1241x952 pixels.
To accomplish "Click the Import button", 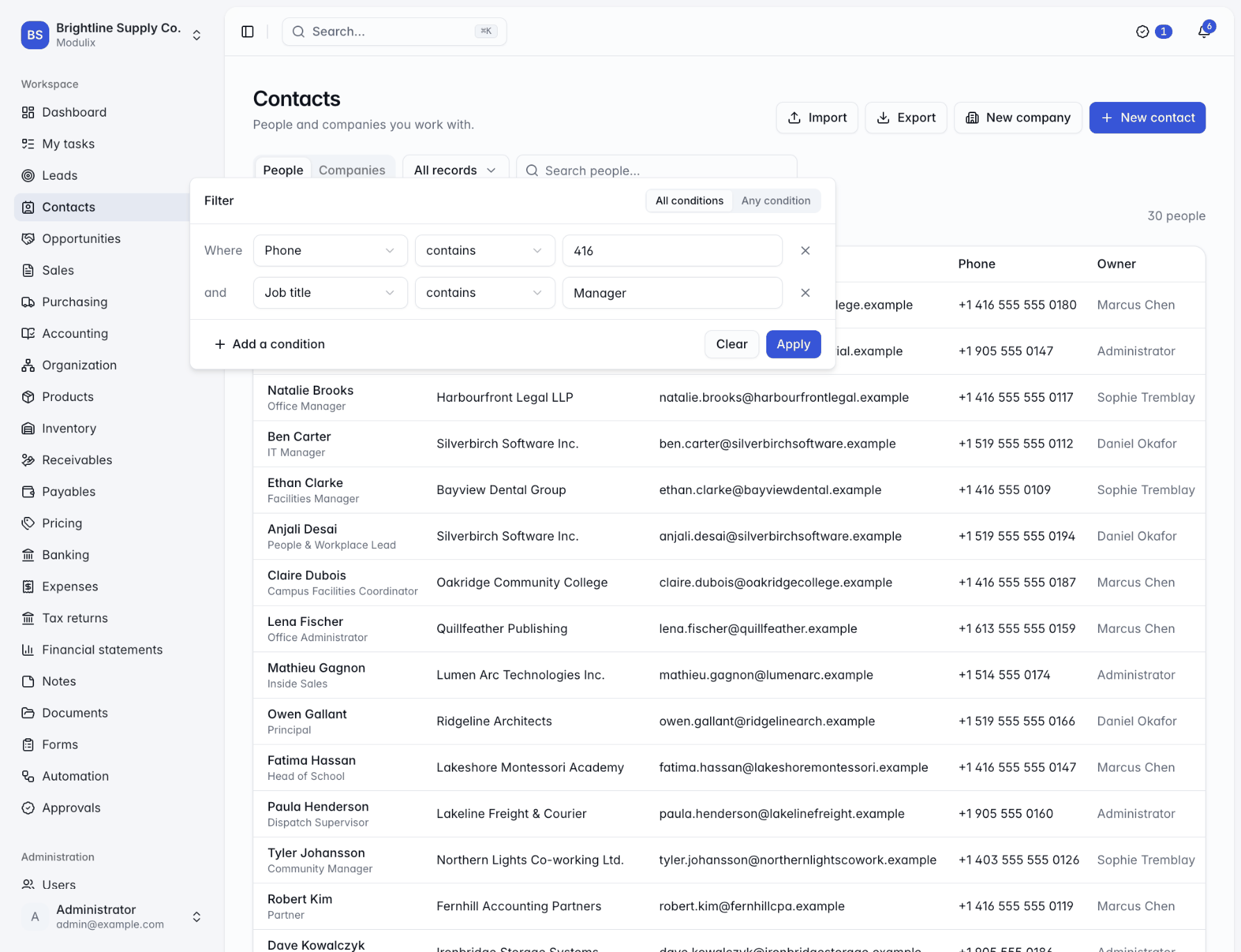I will coord(817,118).
